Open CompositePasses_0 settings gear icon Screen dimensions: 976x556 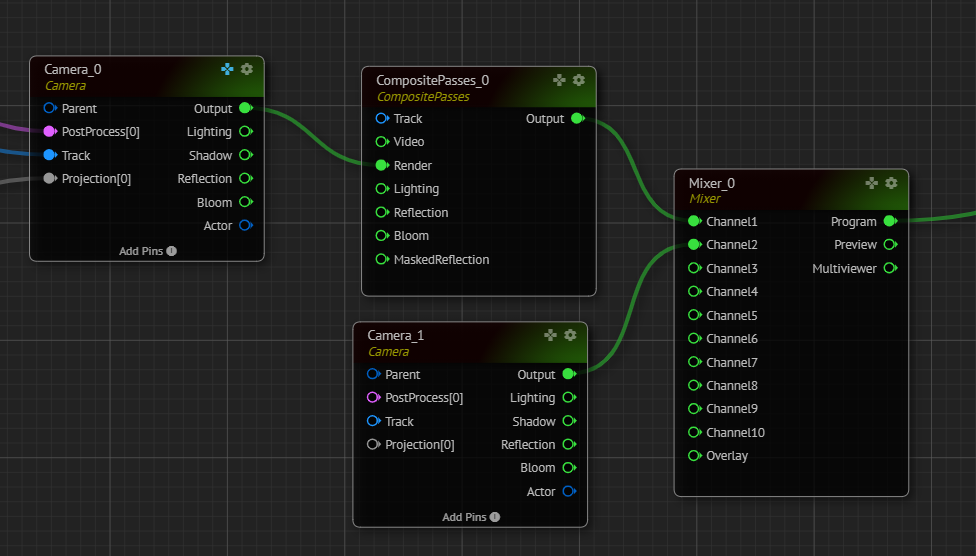(x=578, y=80)
